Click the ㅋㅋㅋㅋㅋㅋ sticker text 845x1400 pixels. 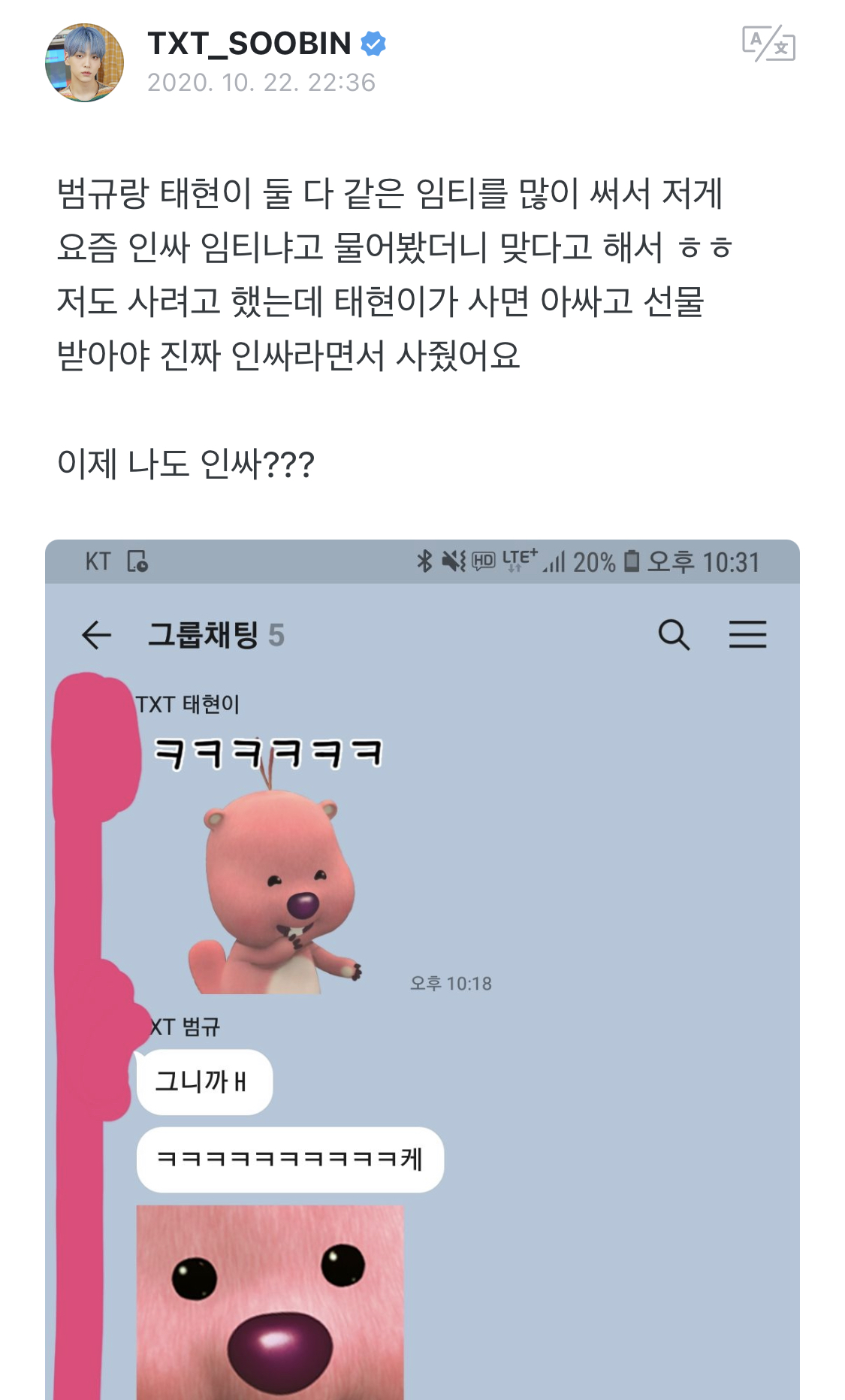[268, 753]
